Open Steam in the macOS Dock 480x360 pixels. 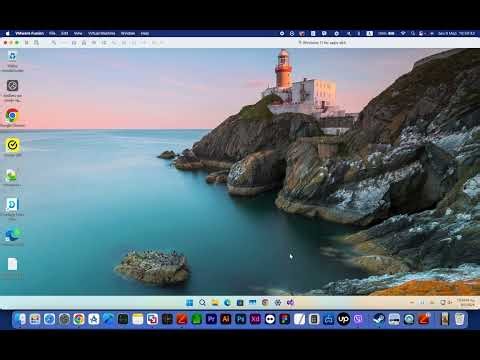379,319
